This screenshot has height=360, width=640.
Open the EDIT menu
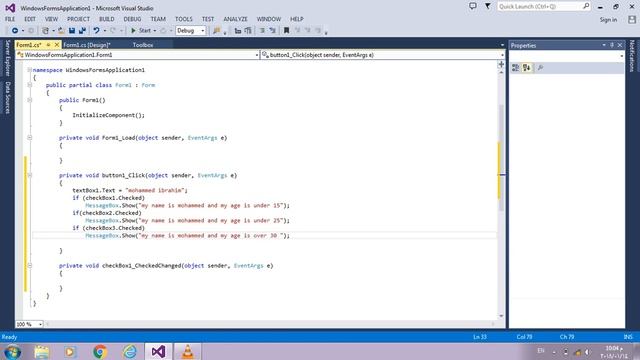coord(30,19)
